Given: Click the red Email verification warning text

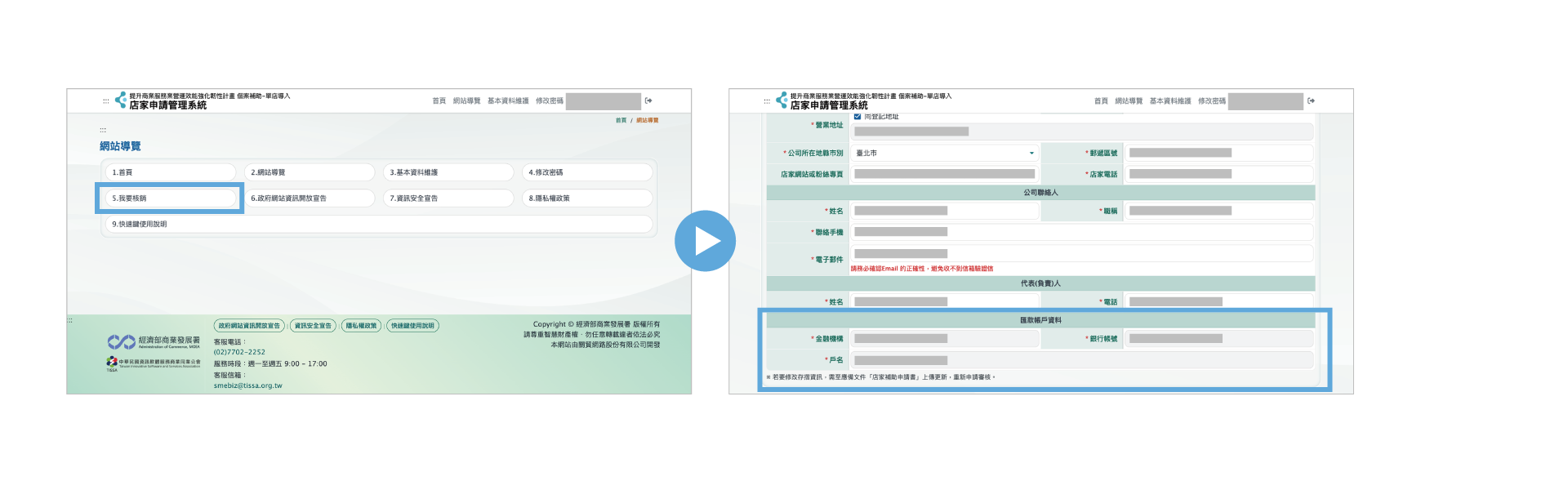Looking at the screenshot, I should (922, 269).
